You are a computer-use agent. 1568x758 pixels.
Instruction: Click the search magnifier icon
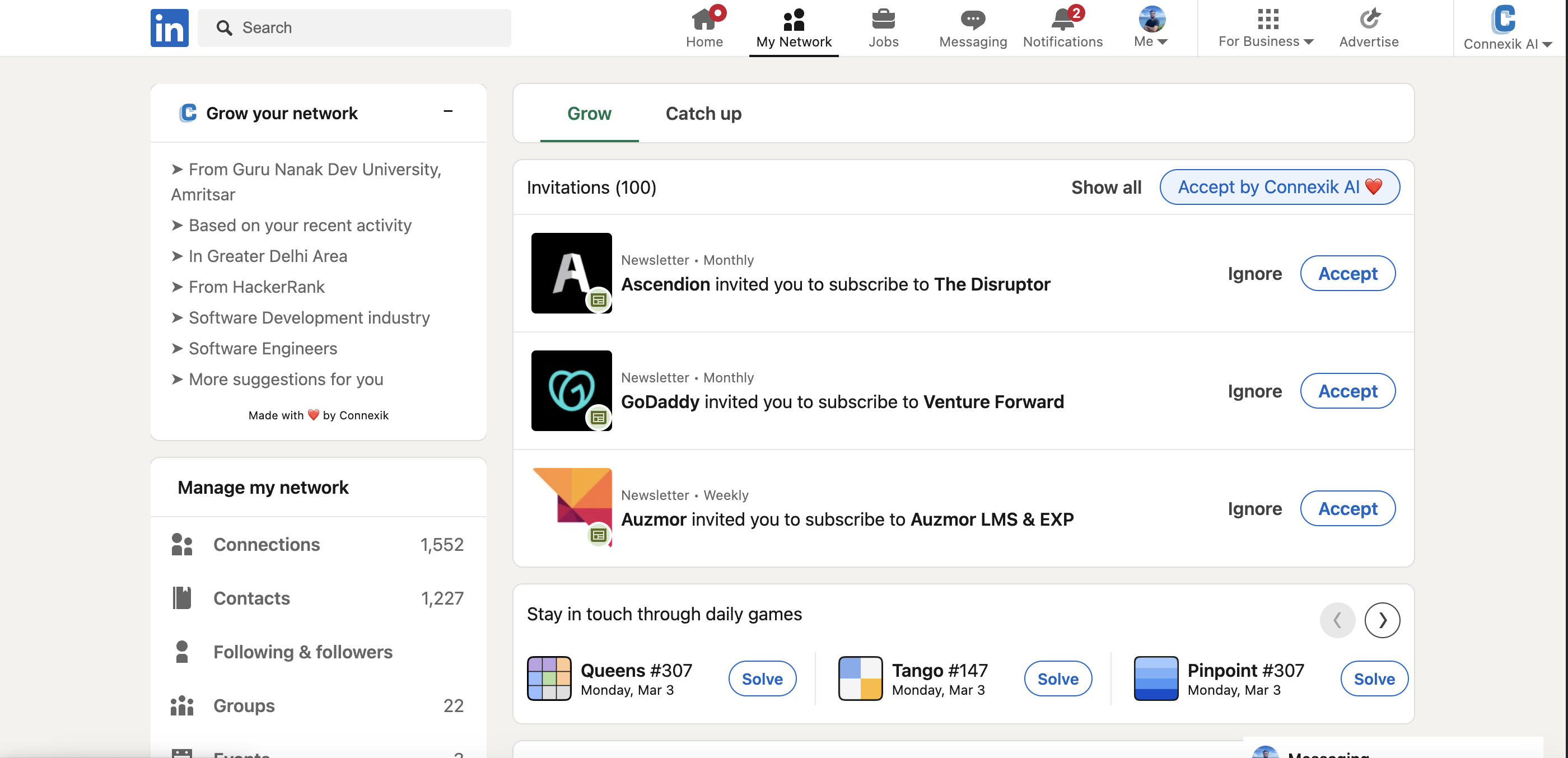click(x=224, y=28)
